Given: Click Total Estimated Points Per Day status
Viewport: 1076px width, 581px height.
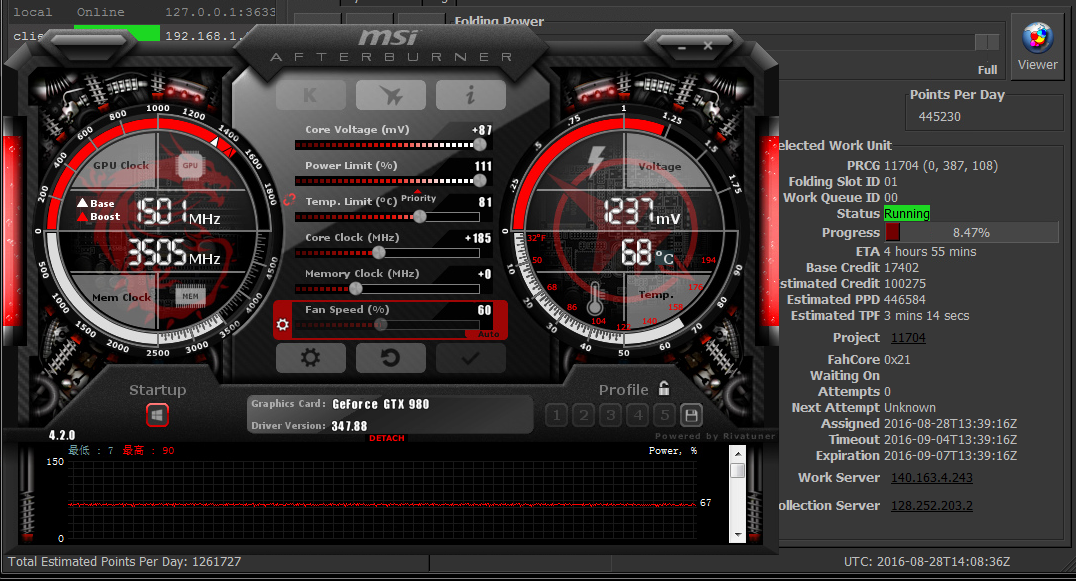Looking at the screenshot, I should click(125, 561).
